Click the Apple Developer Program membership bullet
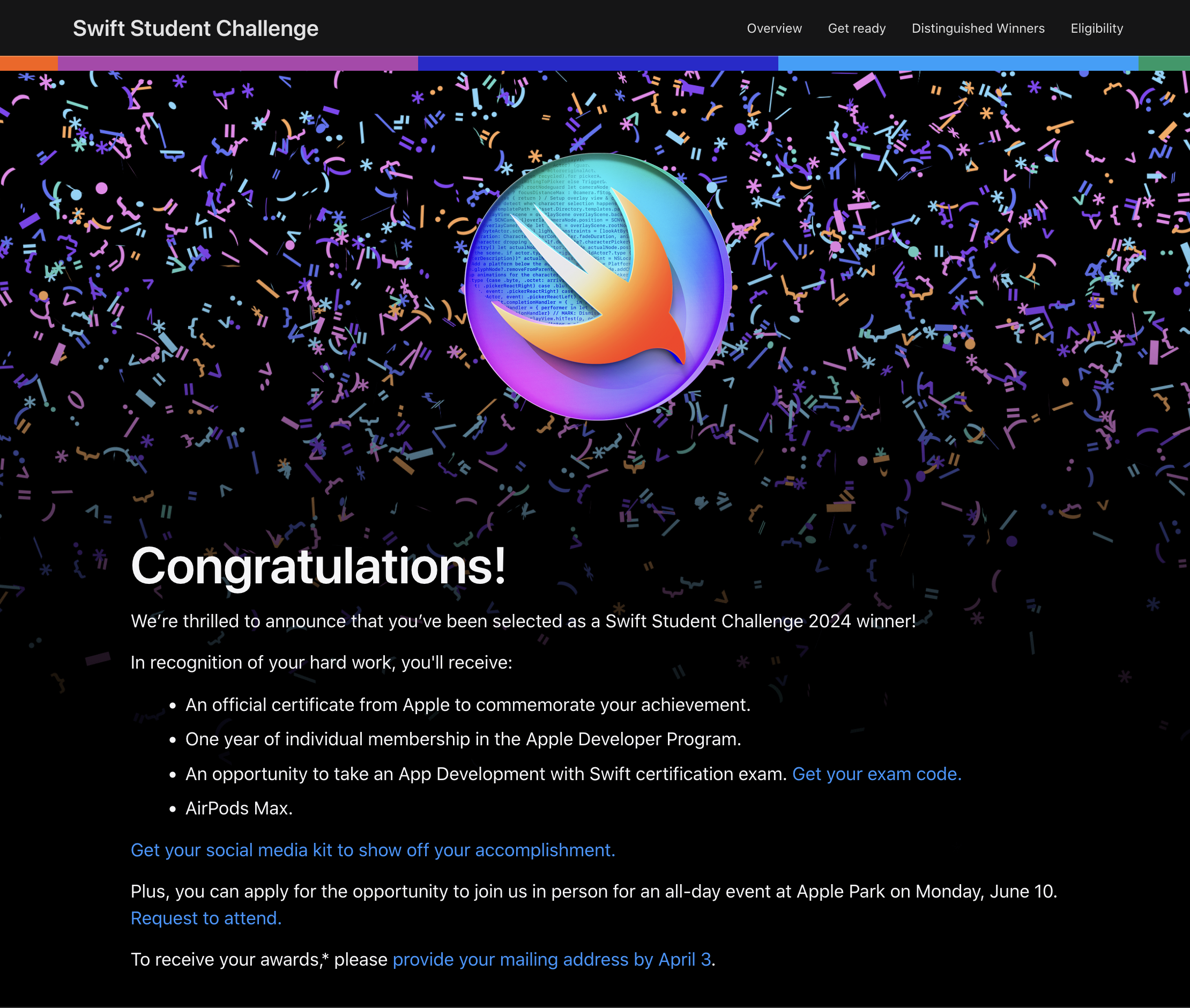Viewport: 1190px width, 1008px height. (463, 739)
